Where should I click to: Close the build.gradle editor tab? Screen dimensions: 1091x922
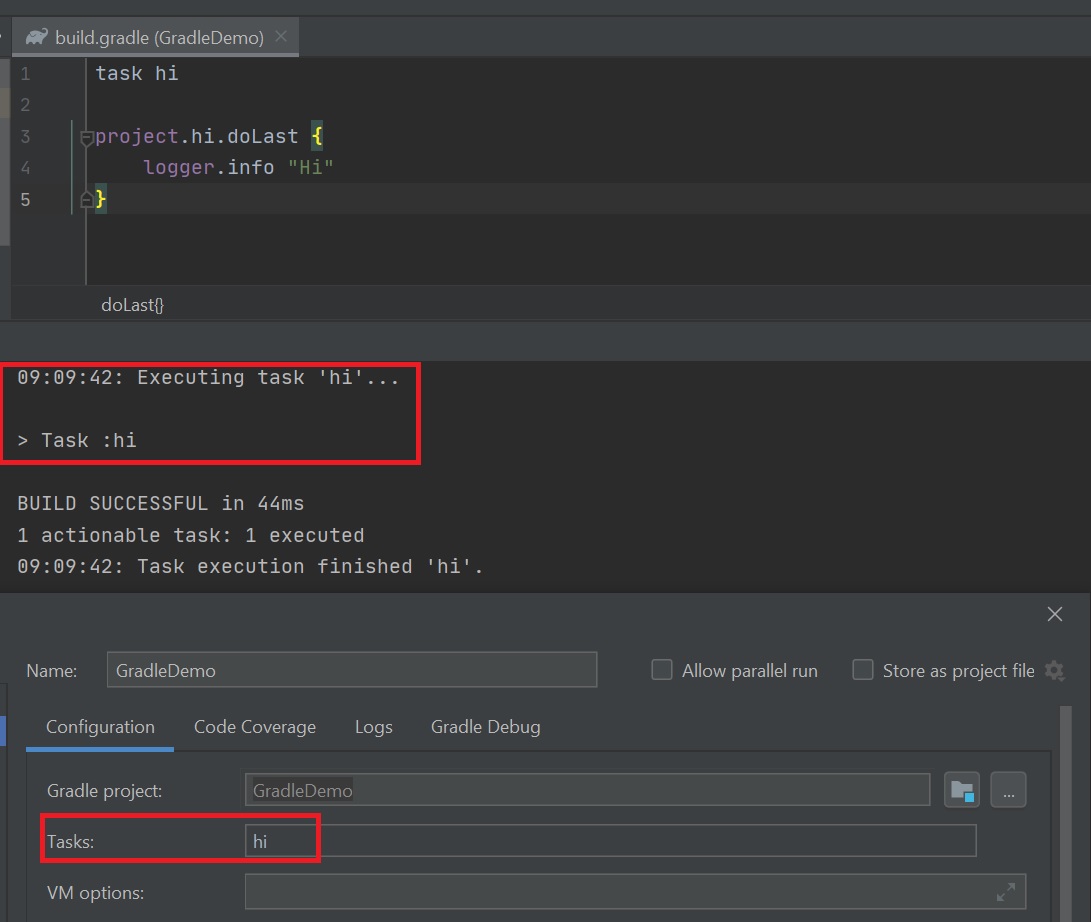click(281, 37)
